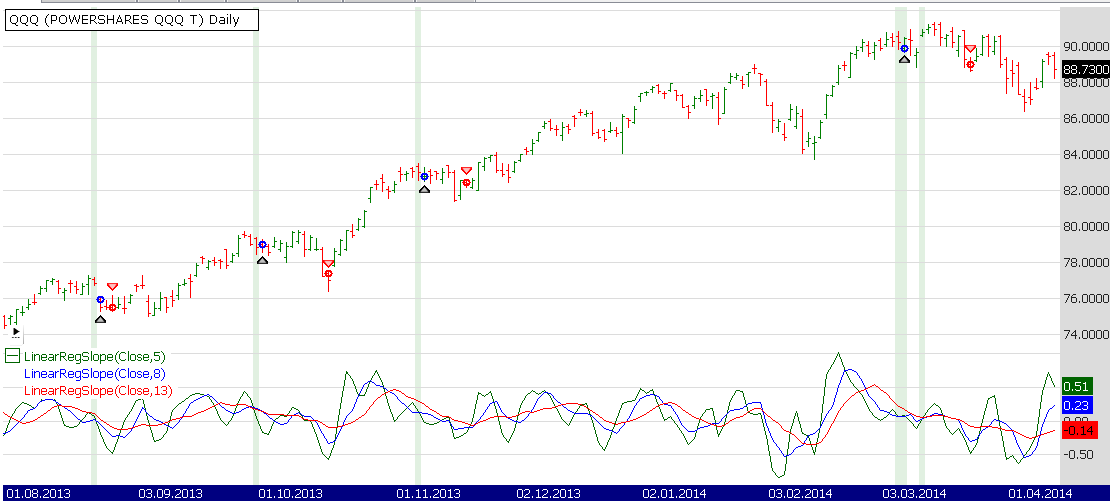Click the red down-triangle exit marker in March 2014

[x=970, y=50]
